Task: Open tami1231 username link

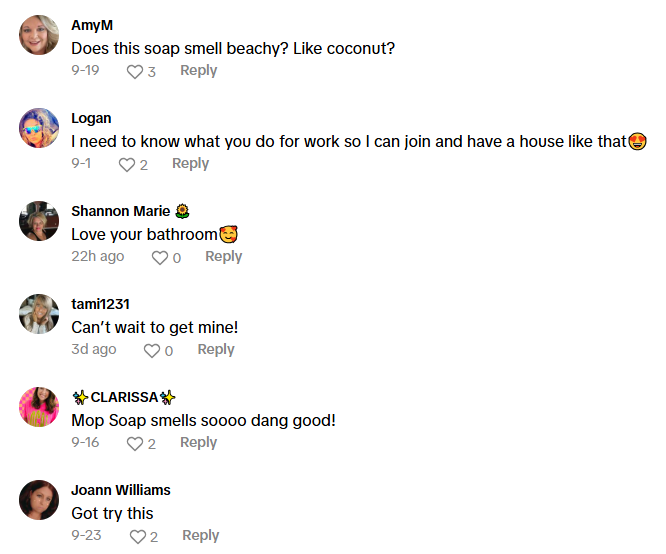Action: [x=100, y=304]
